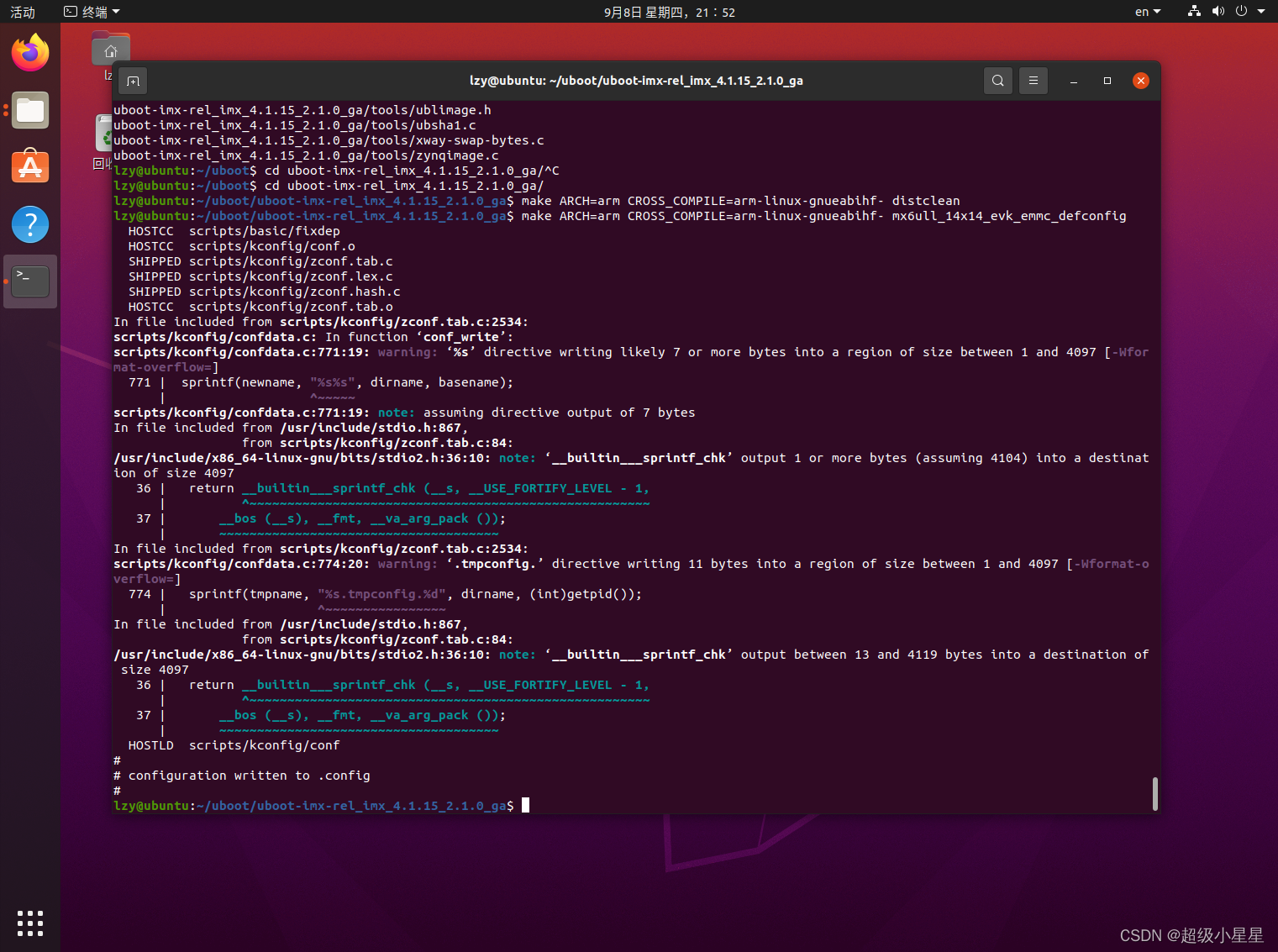Click the tools/ublimage.h line
Image resolution: width=1278 pixels, height=952 pixels.
pyautogui.click(x=302, y=110)
